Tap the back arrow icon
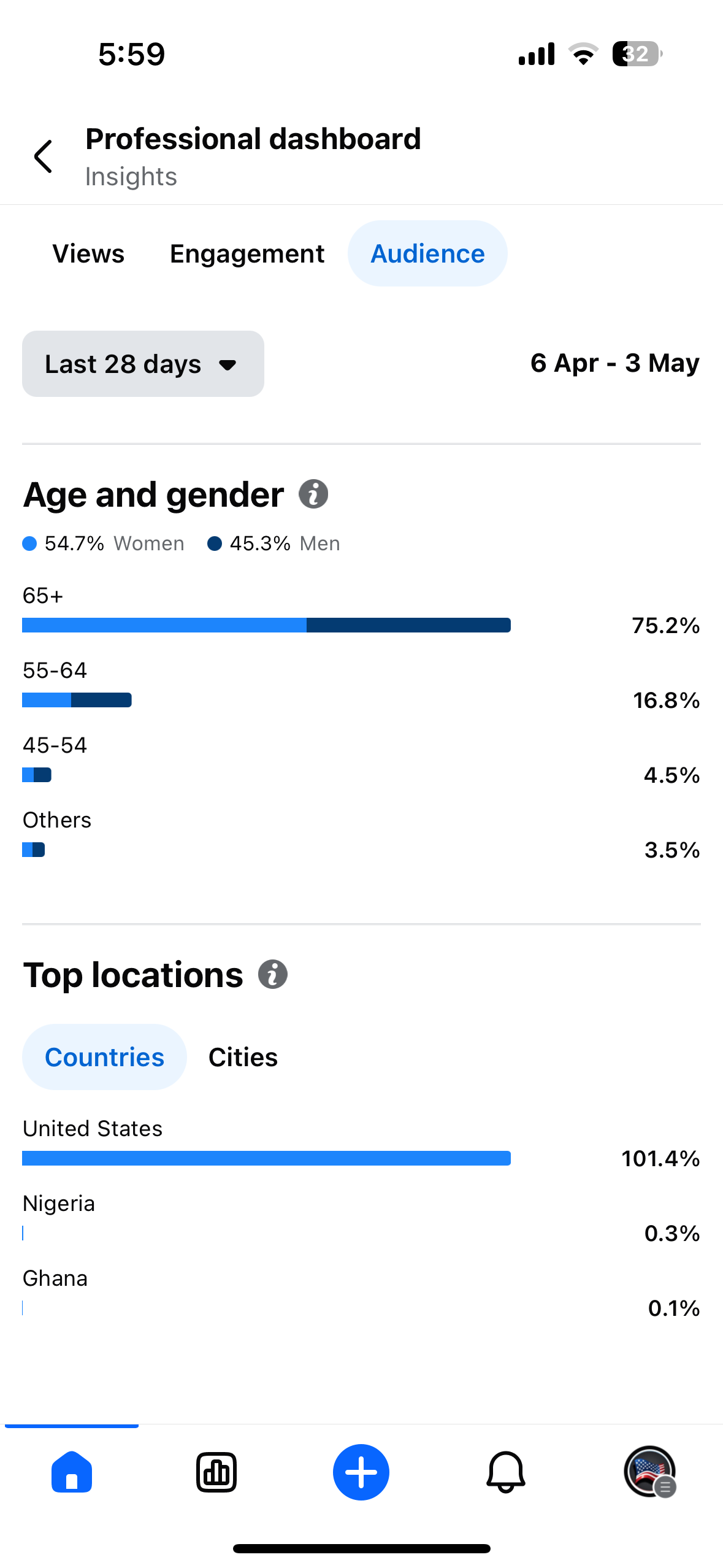 (44, 156)
